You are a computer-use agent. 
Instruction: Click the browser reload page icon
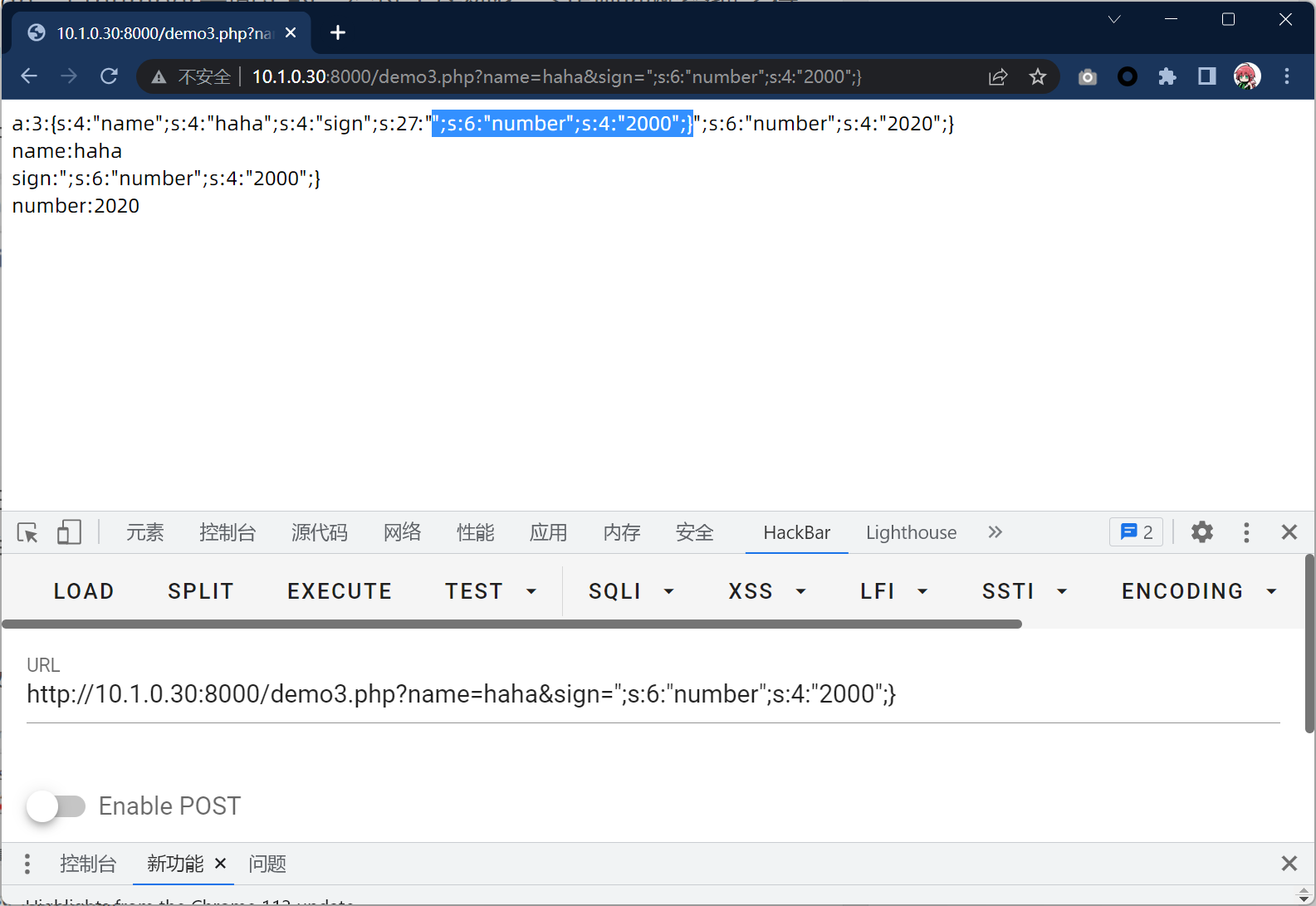point(109,76)
